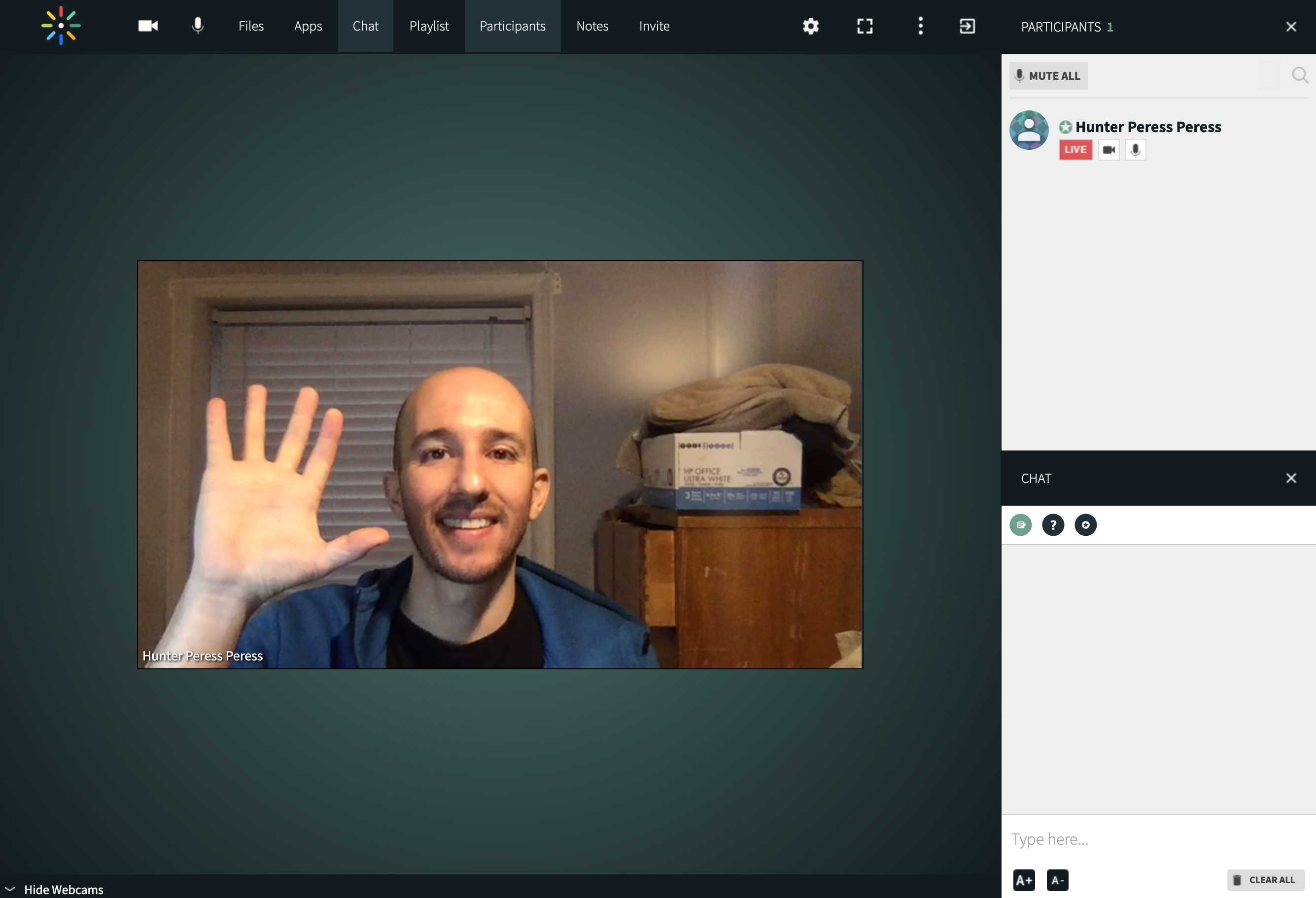Switch to the Playlist tab
The image size is (1316, 898).
coord(429,26)
